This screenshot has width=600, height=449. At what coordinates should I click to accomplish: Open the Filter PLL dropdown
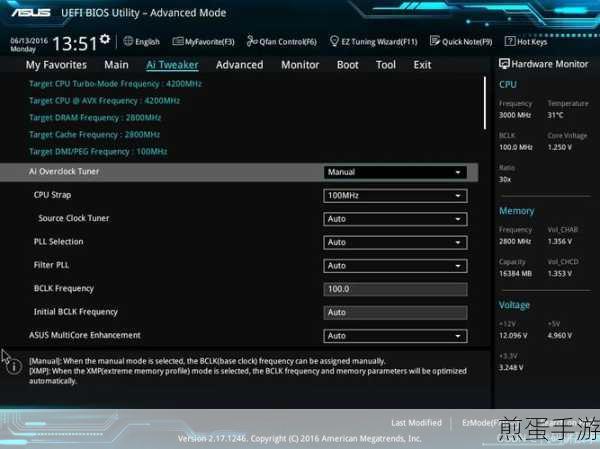tap(395, 266)
